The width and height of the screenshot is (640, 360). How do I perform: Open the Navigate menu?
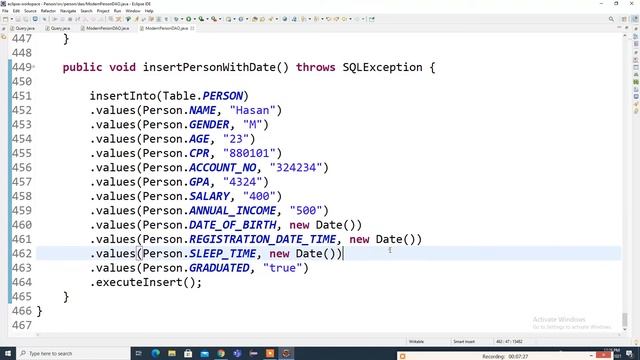click(68, 11)
